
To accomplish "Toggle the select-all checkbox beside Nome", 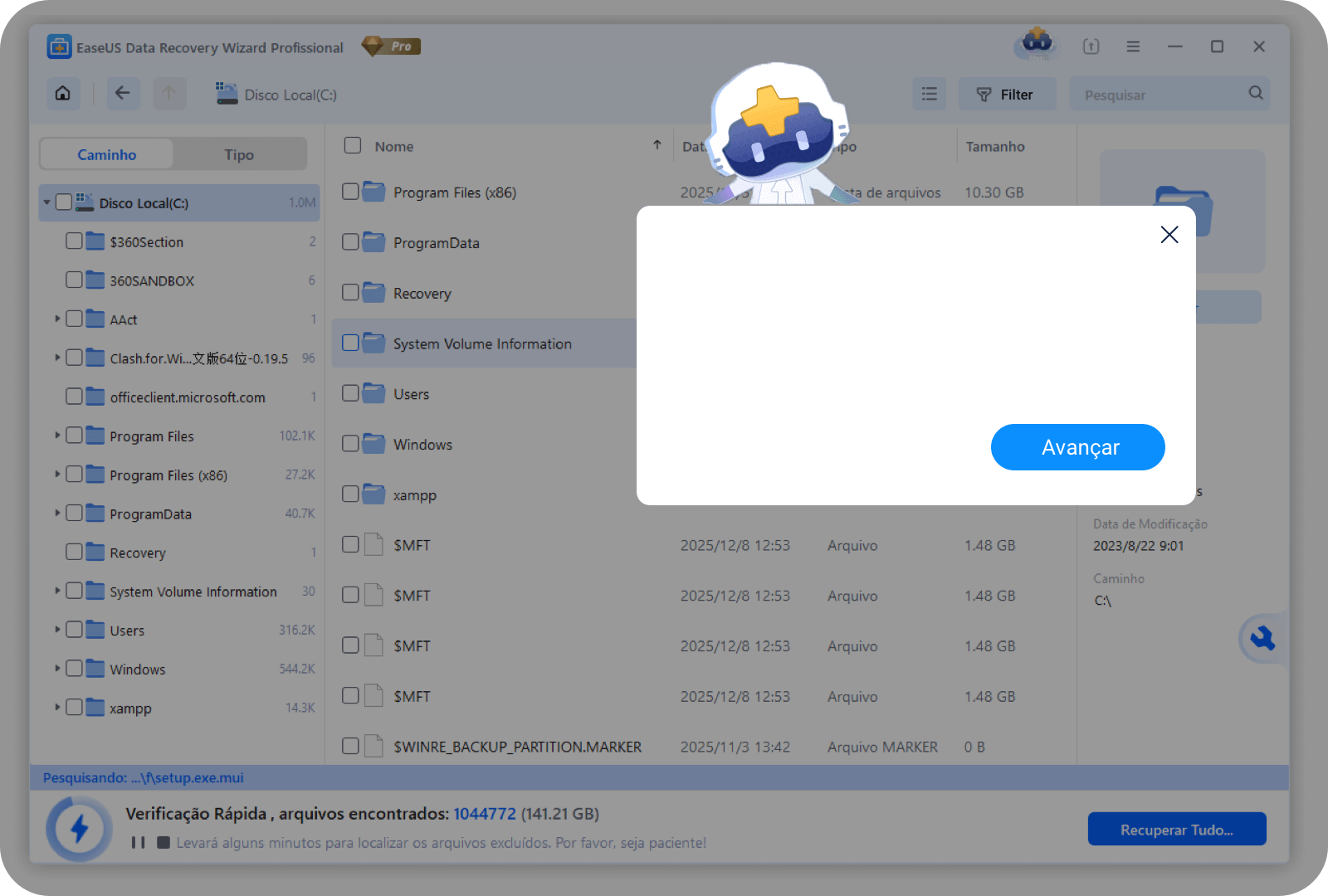I will click(x=353, y=146).
